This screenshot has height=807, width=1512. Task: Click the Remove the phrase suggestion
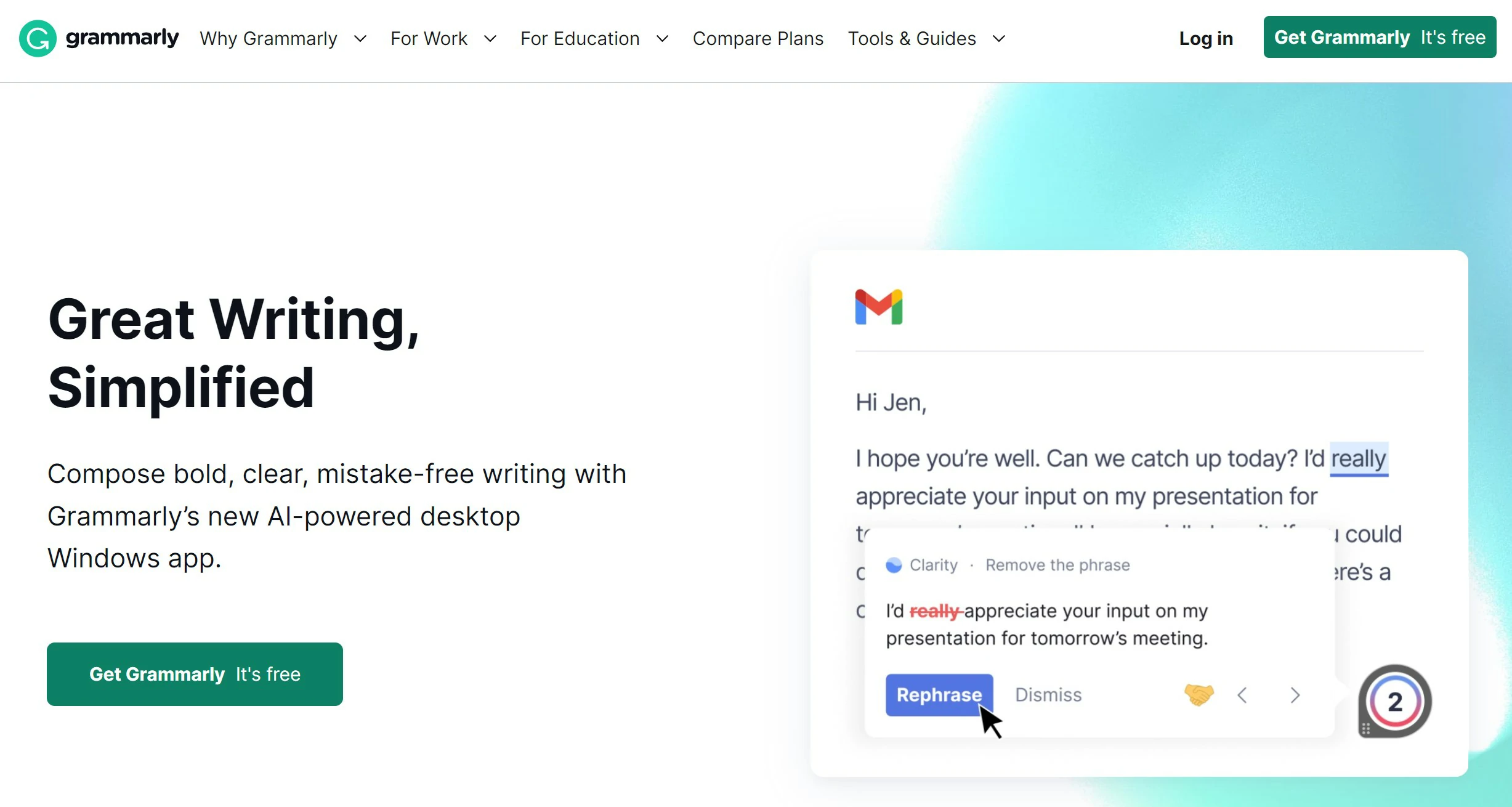point(1057,564)
